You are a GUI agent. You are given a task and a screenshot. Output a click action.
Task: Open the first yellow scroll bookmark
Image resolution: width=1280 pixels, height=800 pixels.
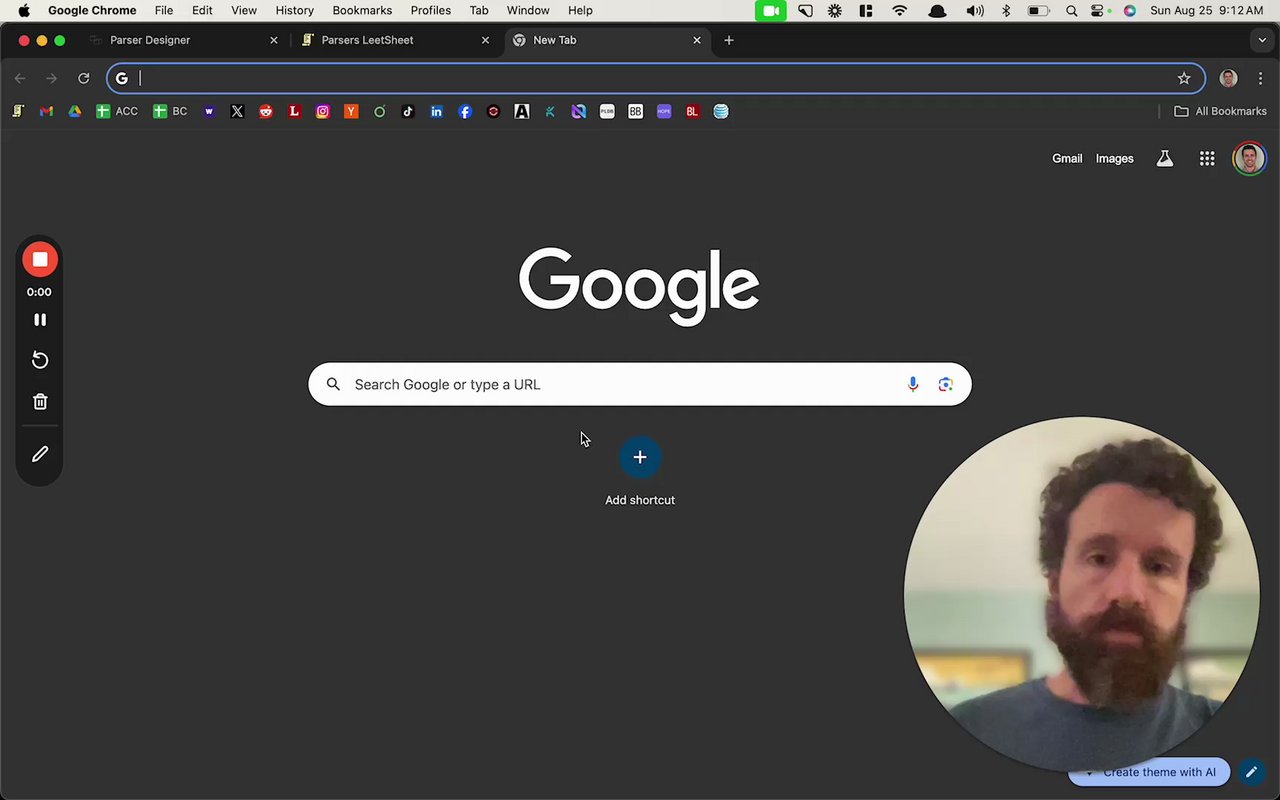point(18,112)
